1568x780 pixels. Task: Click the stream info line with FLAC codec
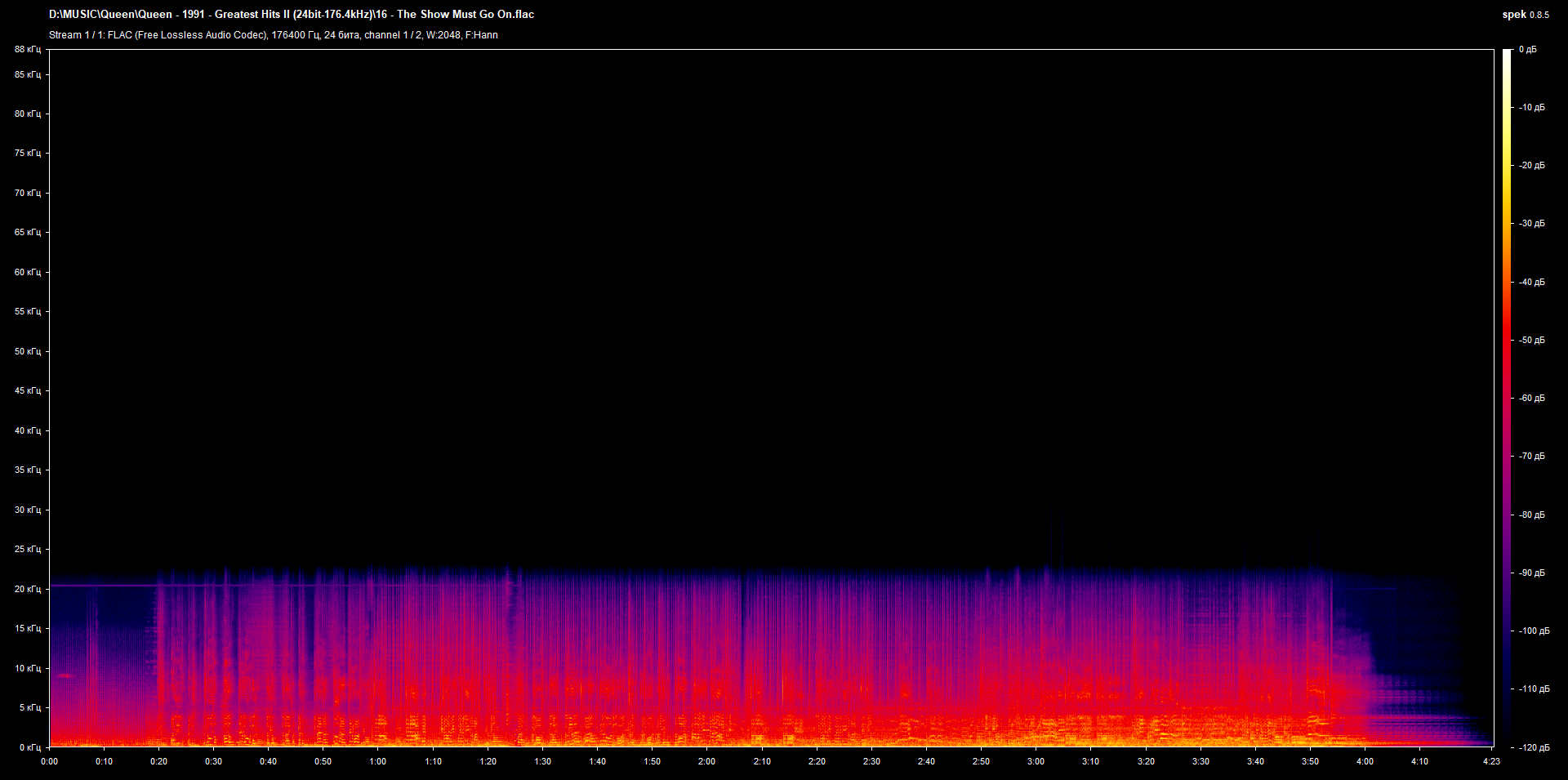[274, 35]
